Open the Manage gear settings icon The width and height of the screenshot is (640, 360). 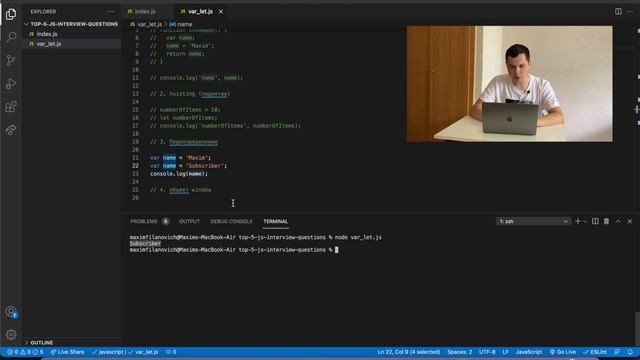11,335
